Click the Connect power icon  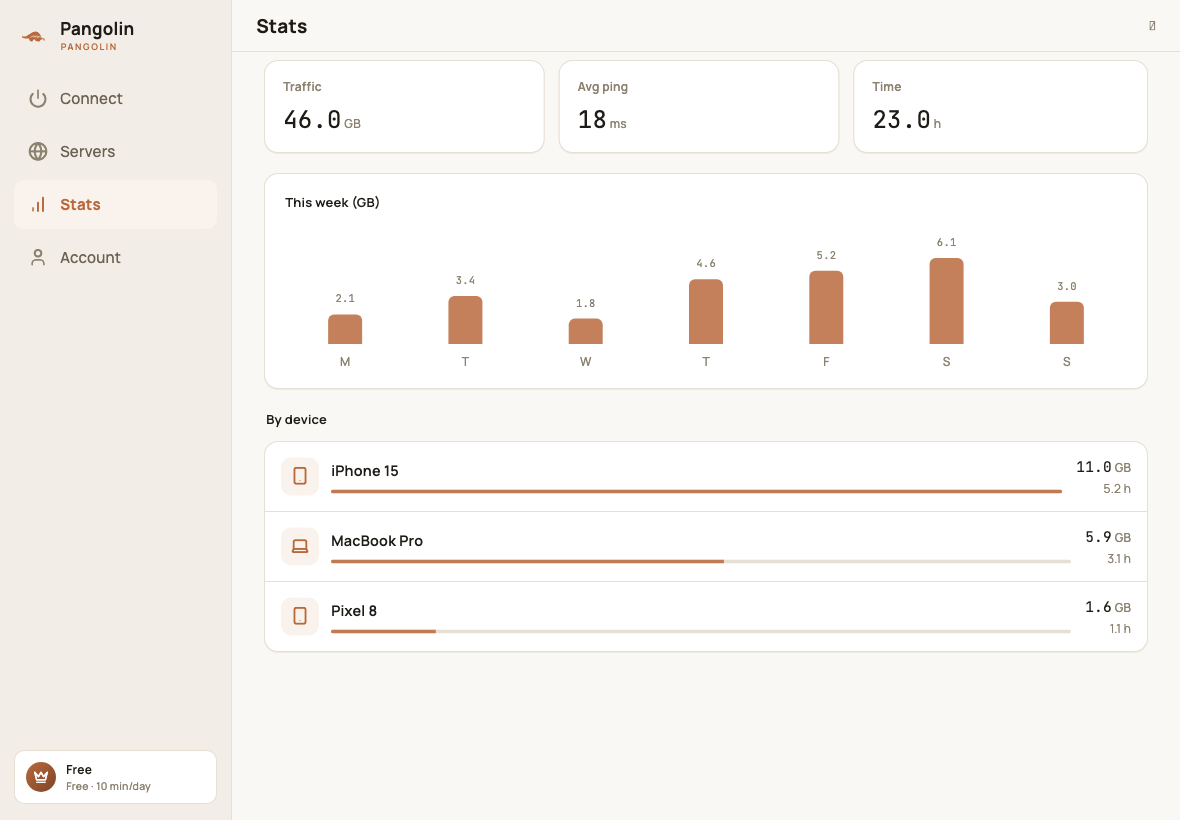click(x=38, y=99)
